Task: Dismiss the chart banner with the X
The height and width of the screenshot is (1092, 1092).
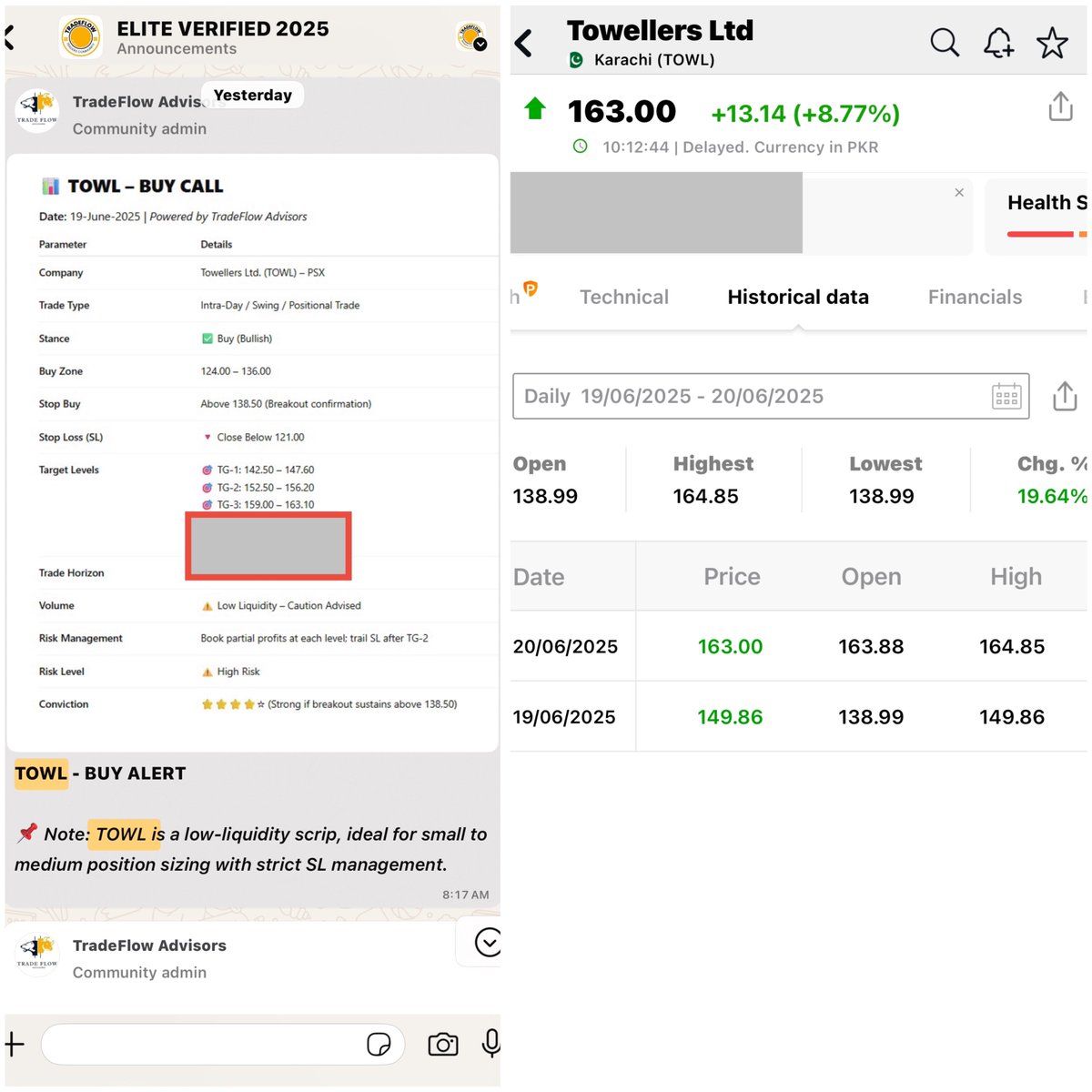Action: (x=959, y=192)
